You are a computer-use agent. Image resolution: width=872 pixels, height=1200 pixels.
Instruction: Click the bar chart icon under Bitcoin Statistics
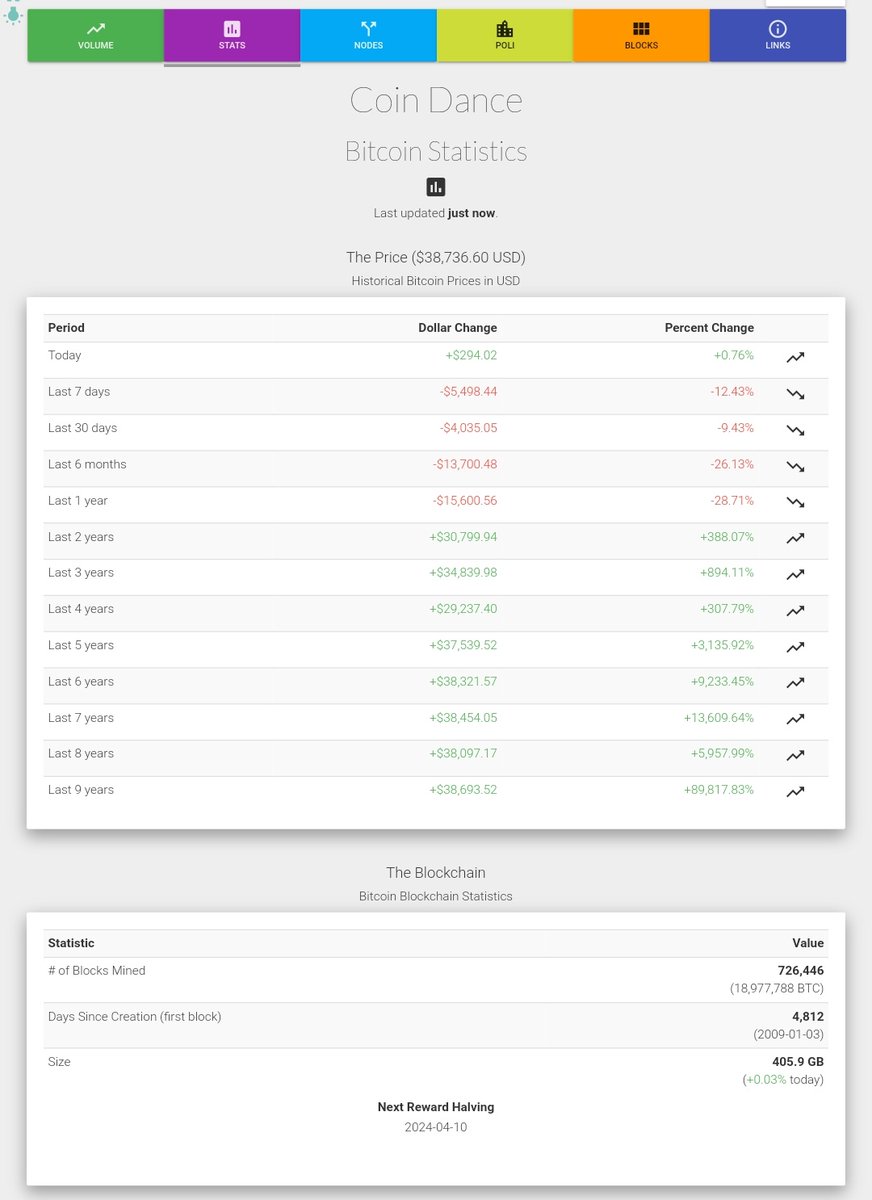[x=436, y=187]
